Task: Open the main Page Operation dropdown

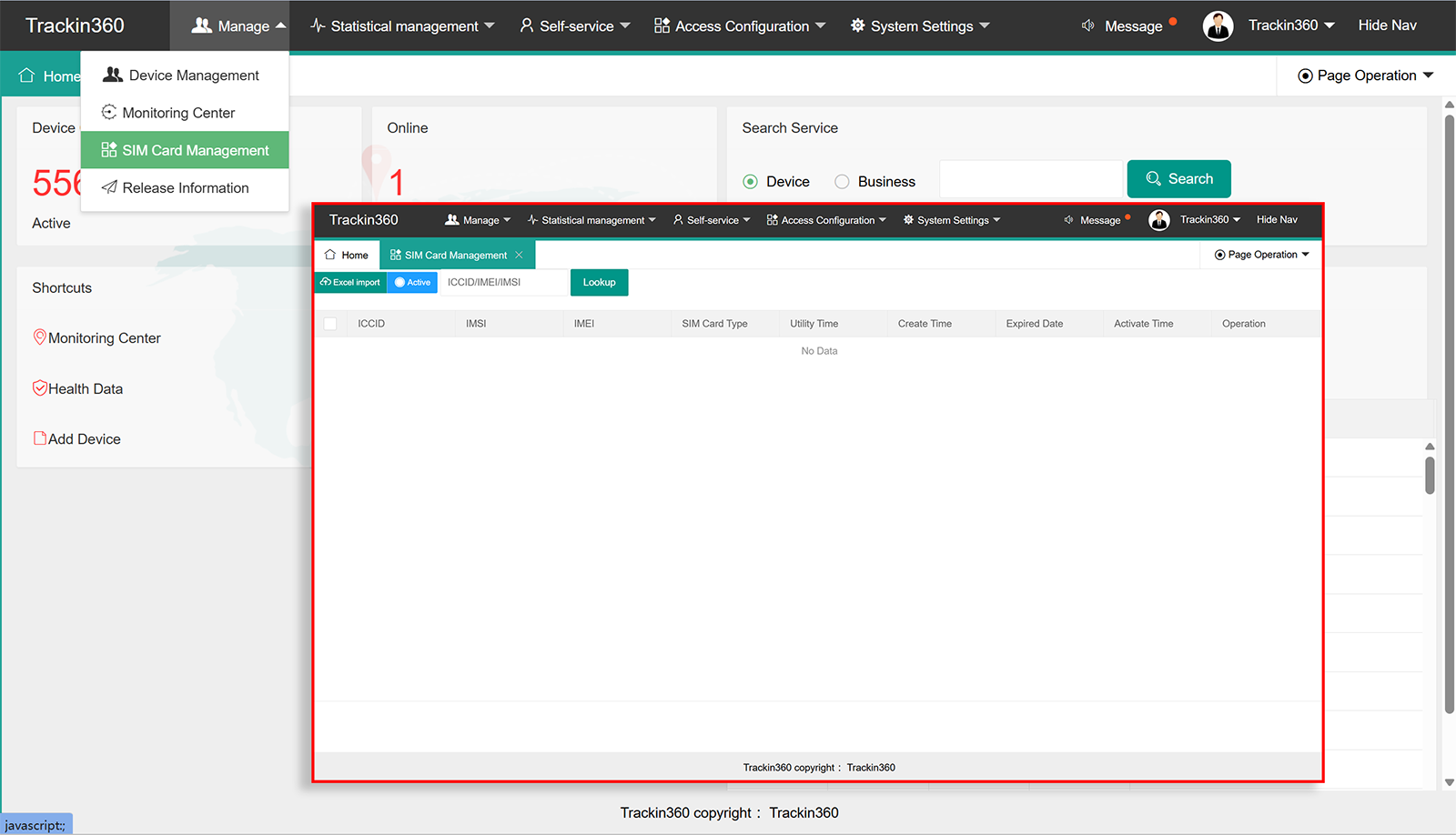Action: coord(1365,75)
